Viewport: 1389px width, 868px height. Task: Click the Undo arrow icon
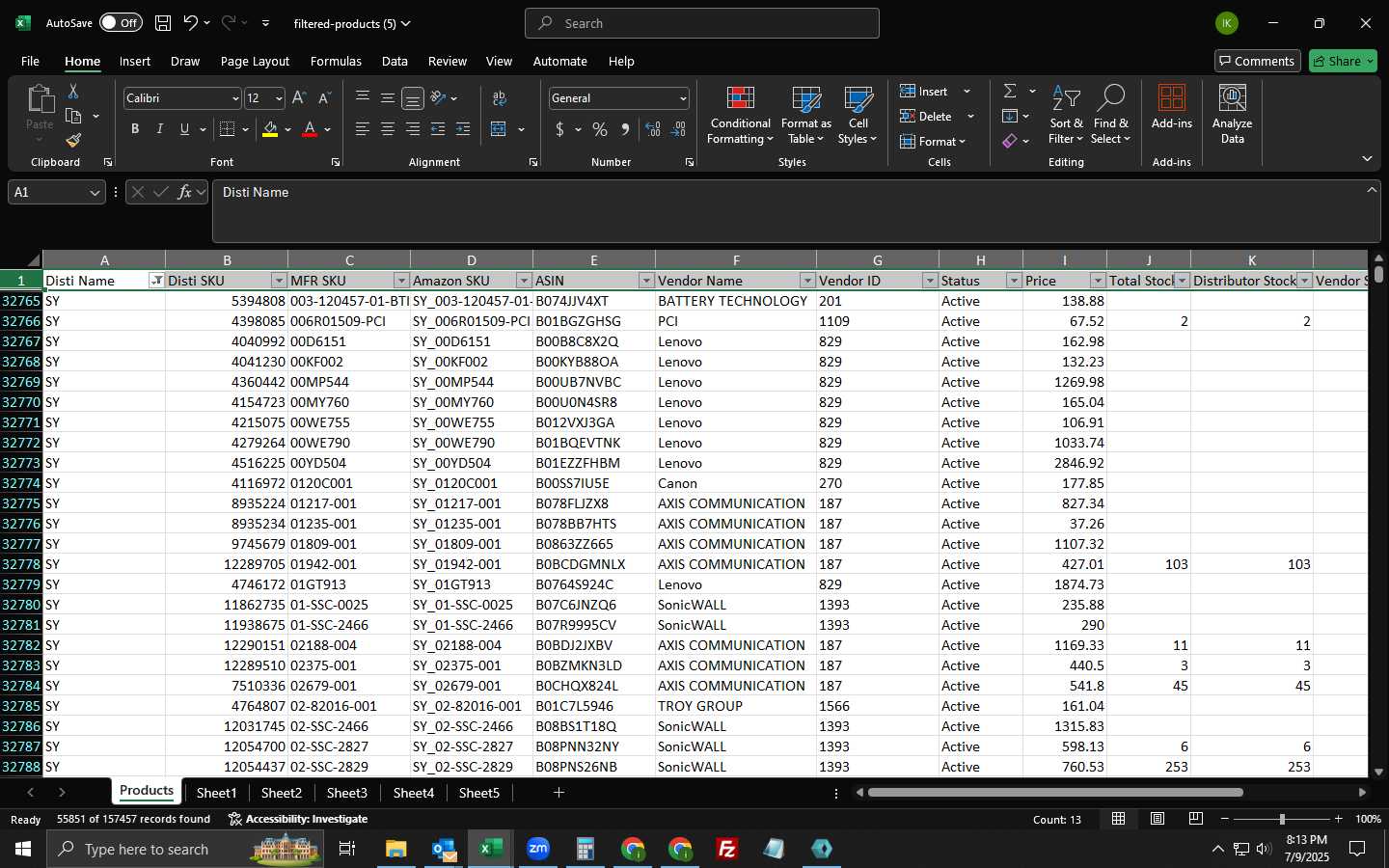pyautogui.click(x=190, y=23)
